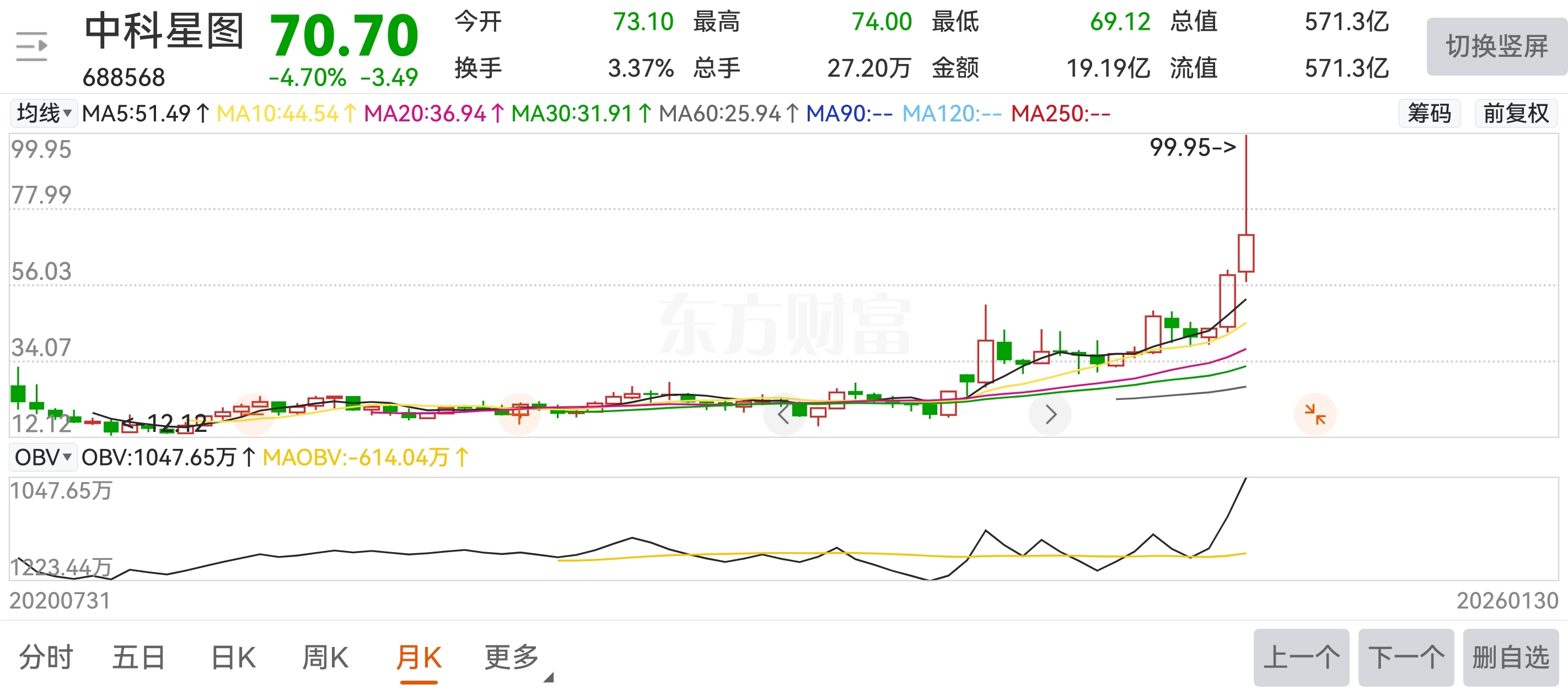Tap the orange event marker at 12.12 low

click(253, 414)
